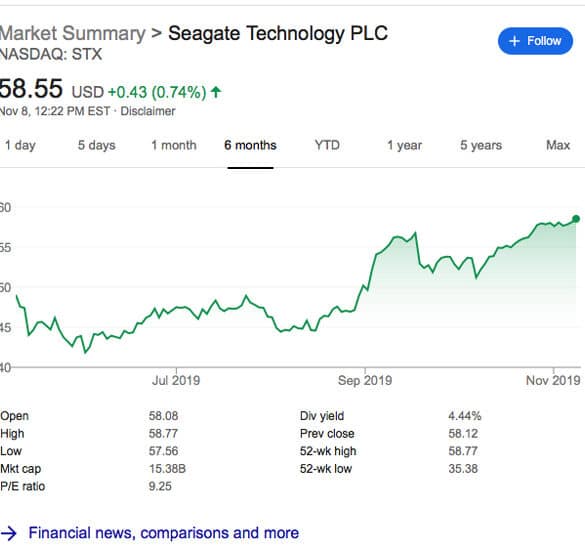
Task: Select the Max chart range
Action: (558, 145)
